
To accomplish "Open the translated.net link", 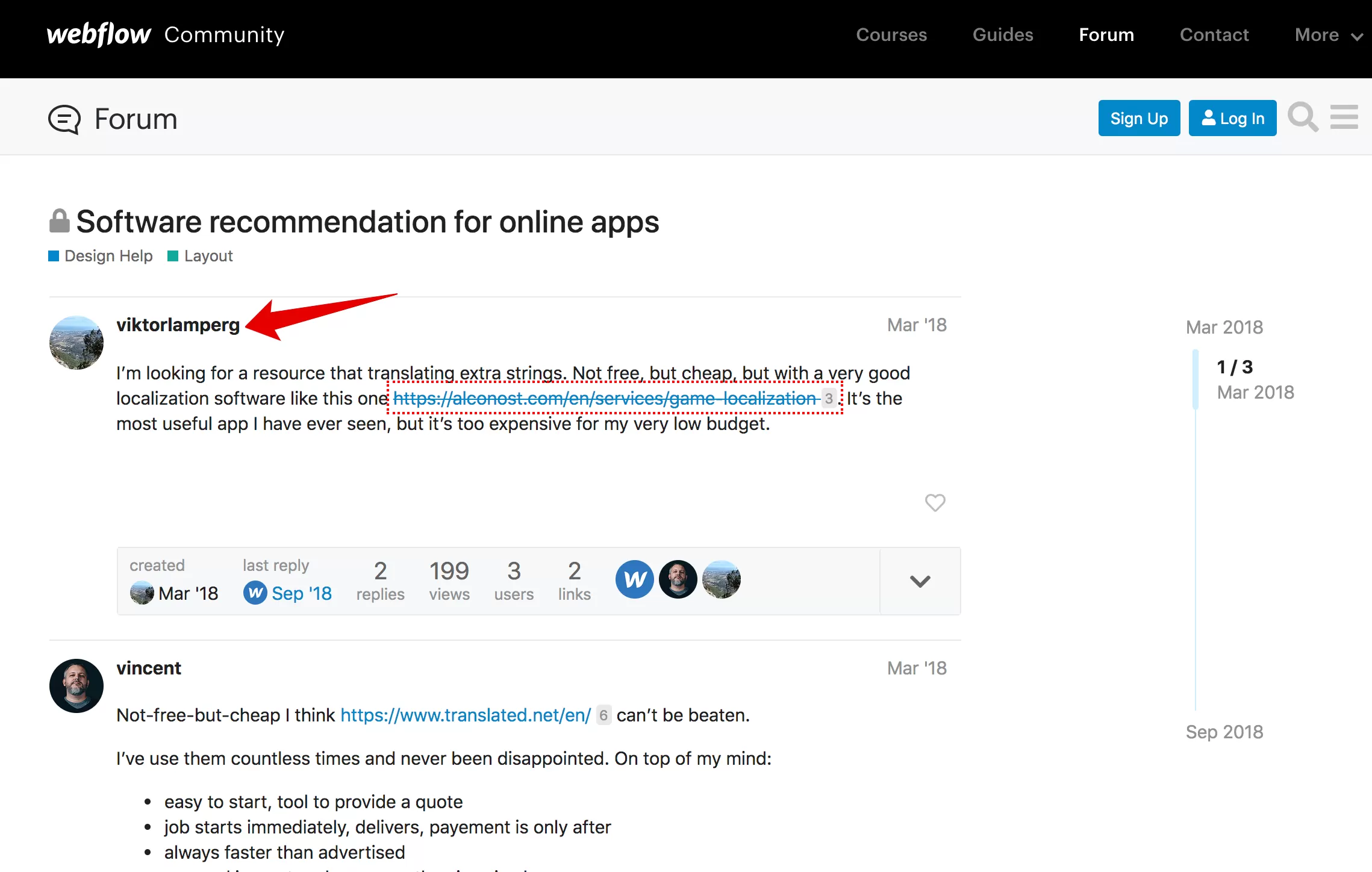I will click(466, 715).
